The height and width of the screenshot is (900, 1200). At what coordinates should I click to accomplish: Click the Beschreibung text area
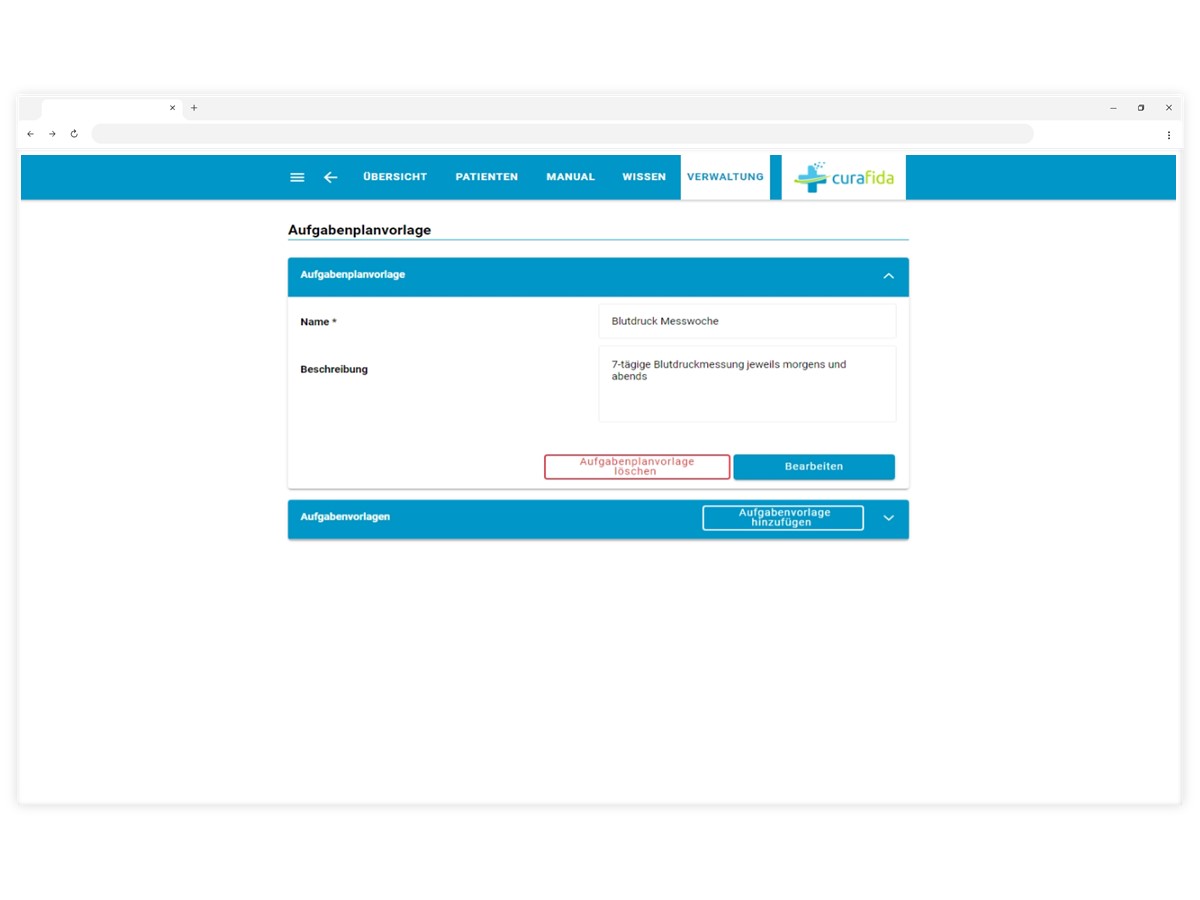point(748,384)
